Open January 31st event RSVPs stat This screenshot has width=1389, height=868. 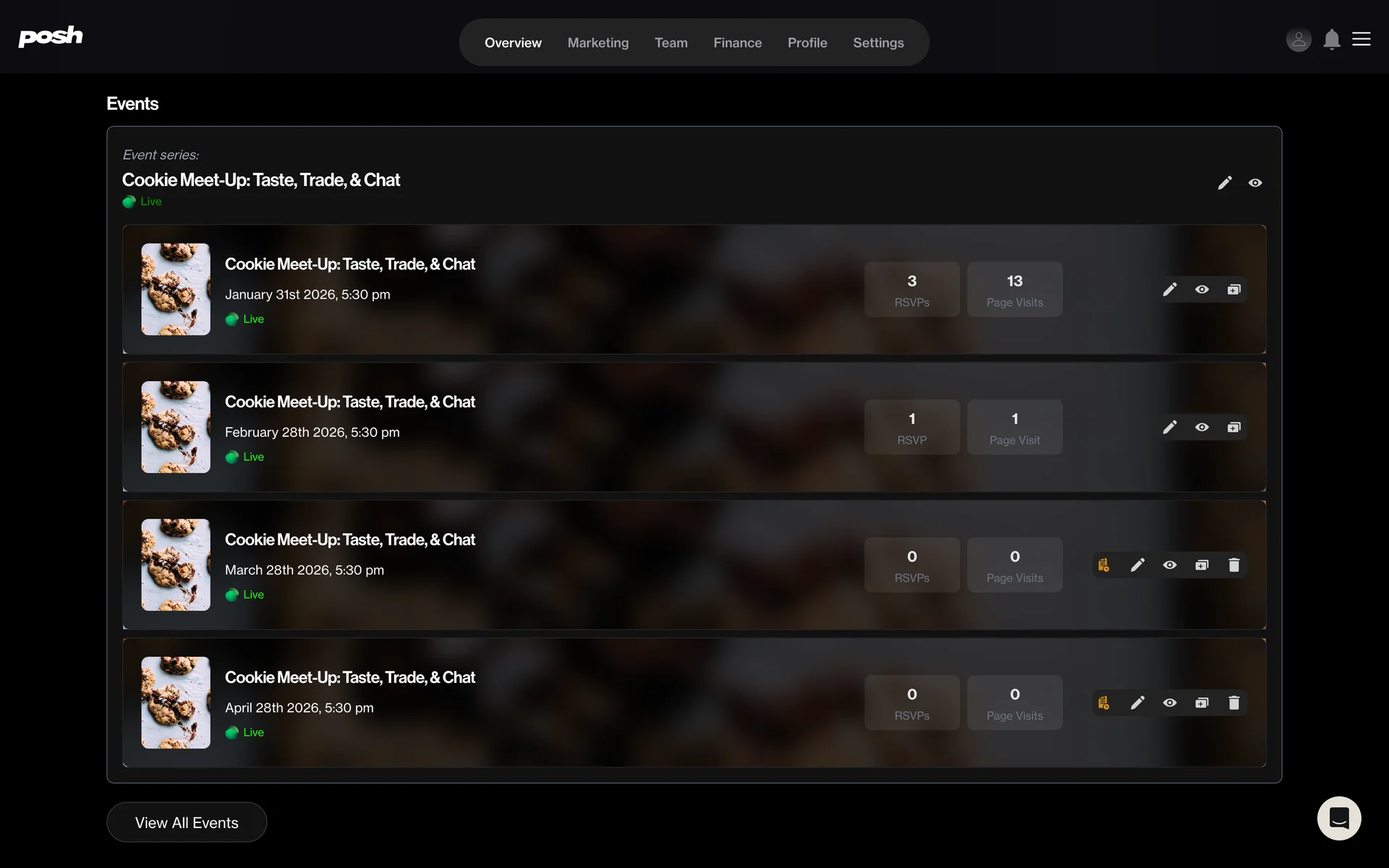coord(912,289)
